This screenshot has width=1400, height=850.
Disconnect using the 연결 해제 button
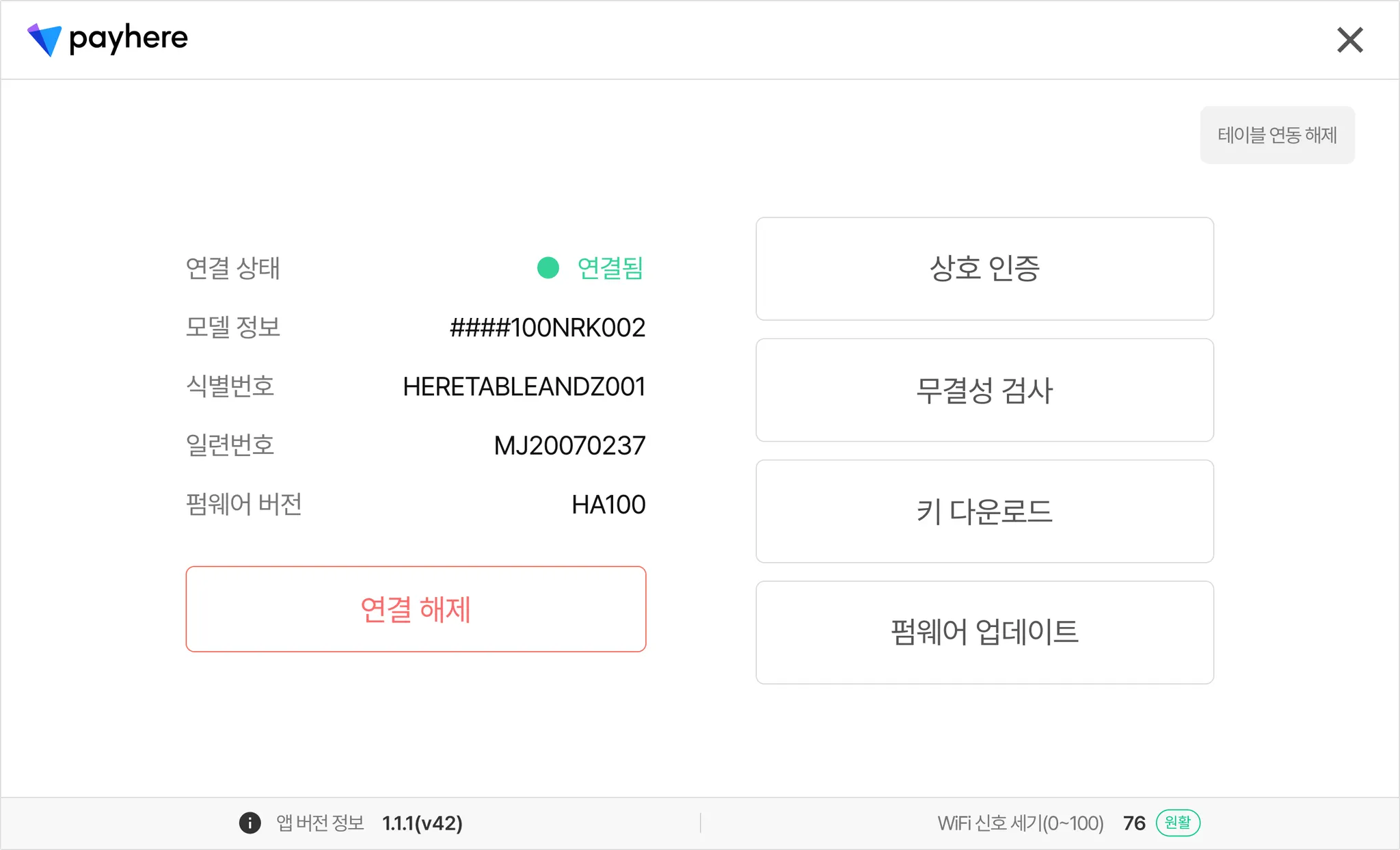click(416, 609)
